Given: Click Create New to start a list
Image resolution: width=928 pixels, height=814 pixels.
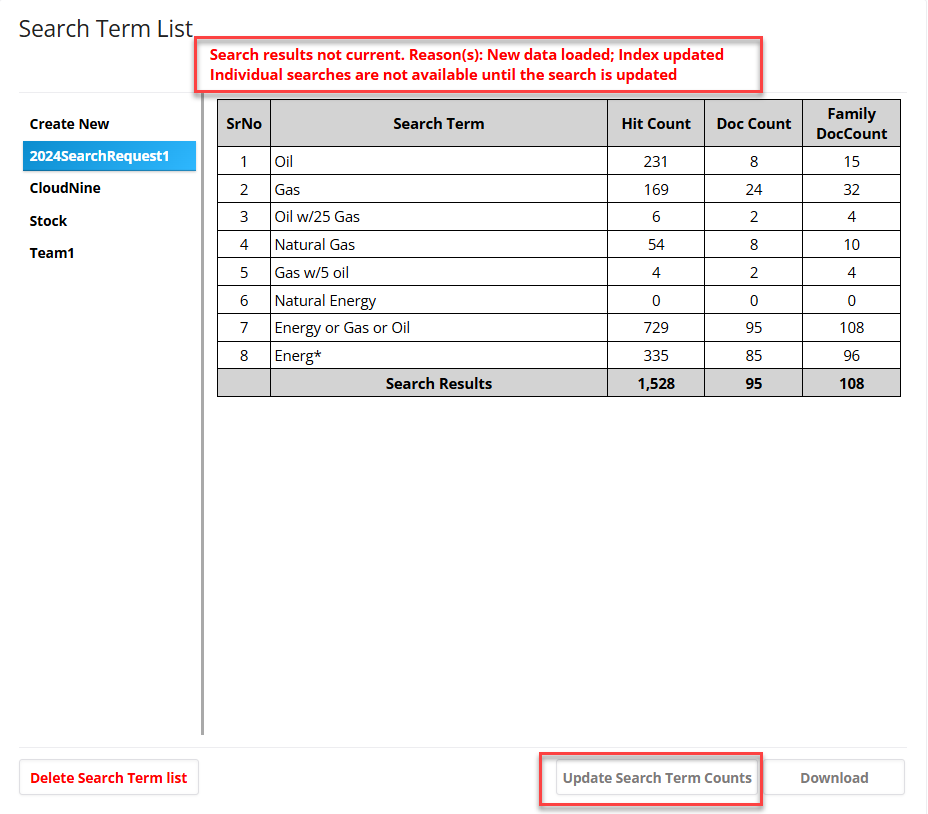Looking at the screenshot, I should (x=69, y=124).
